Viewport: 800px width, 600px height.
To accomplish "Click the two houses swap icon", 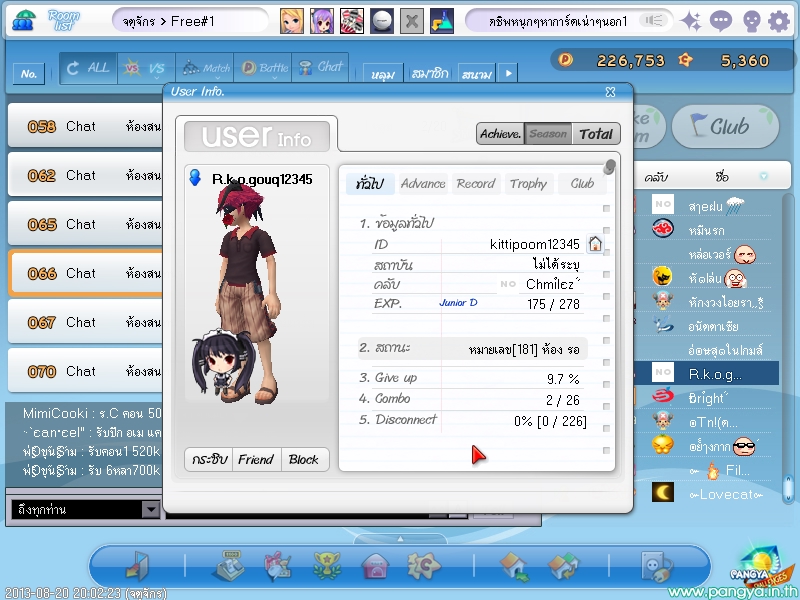I will [x=563, y=567].
